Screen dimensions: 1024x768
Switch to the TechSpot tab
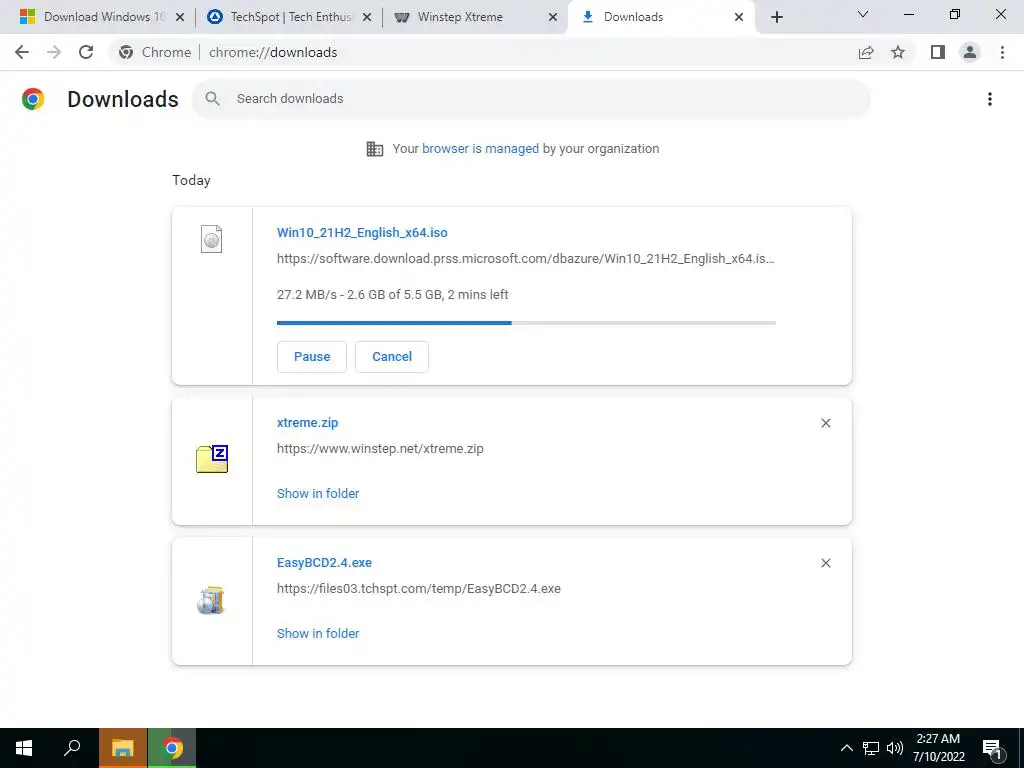[289, 17]
